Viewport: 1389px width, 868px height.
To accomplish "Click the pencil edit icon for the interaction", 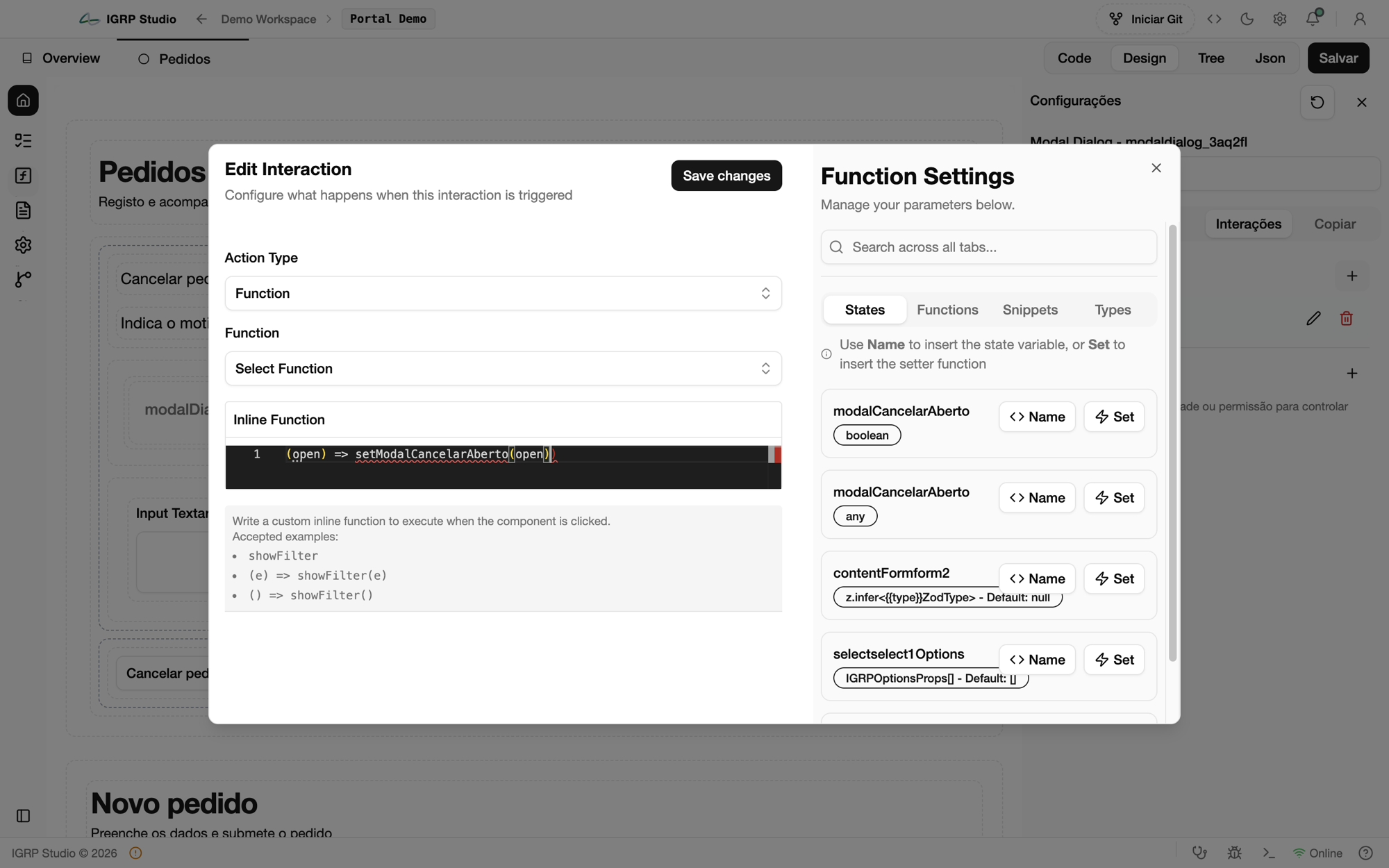I will pos(1313,319).
